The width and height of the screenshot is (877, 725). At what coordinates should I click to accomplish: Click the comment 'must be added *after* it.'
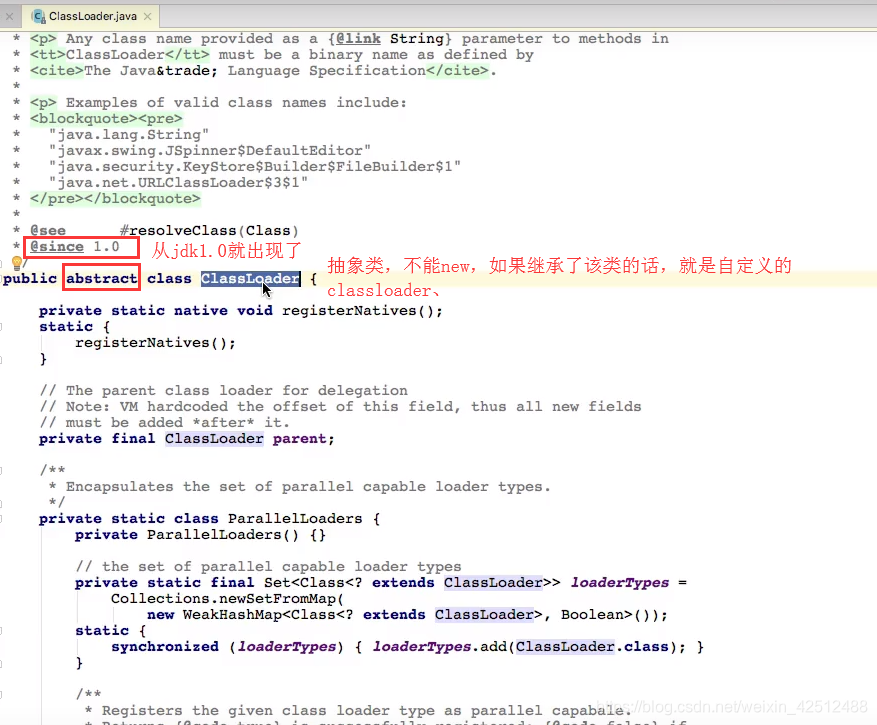(x=164, y=422)
